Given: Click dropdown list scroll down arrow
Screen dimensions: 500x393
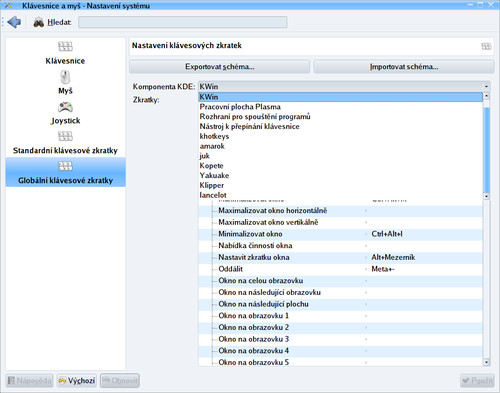Looking at the screenshot, I should click(486, 196).
